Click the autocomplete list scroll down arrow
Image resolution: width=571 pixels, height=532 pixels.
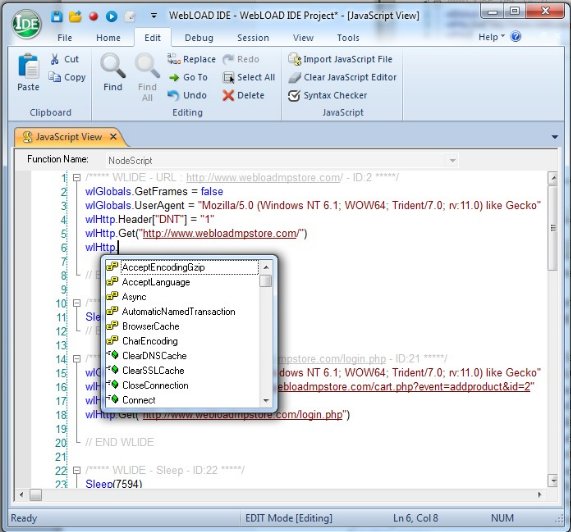tap(266, 401)
